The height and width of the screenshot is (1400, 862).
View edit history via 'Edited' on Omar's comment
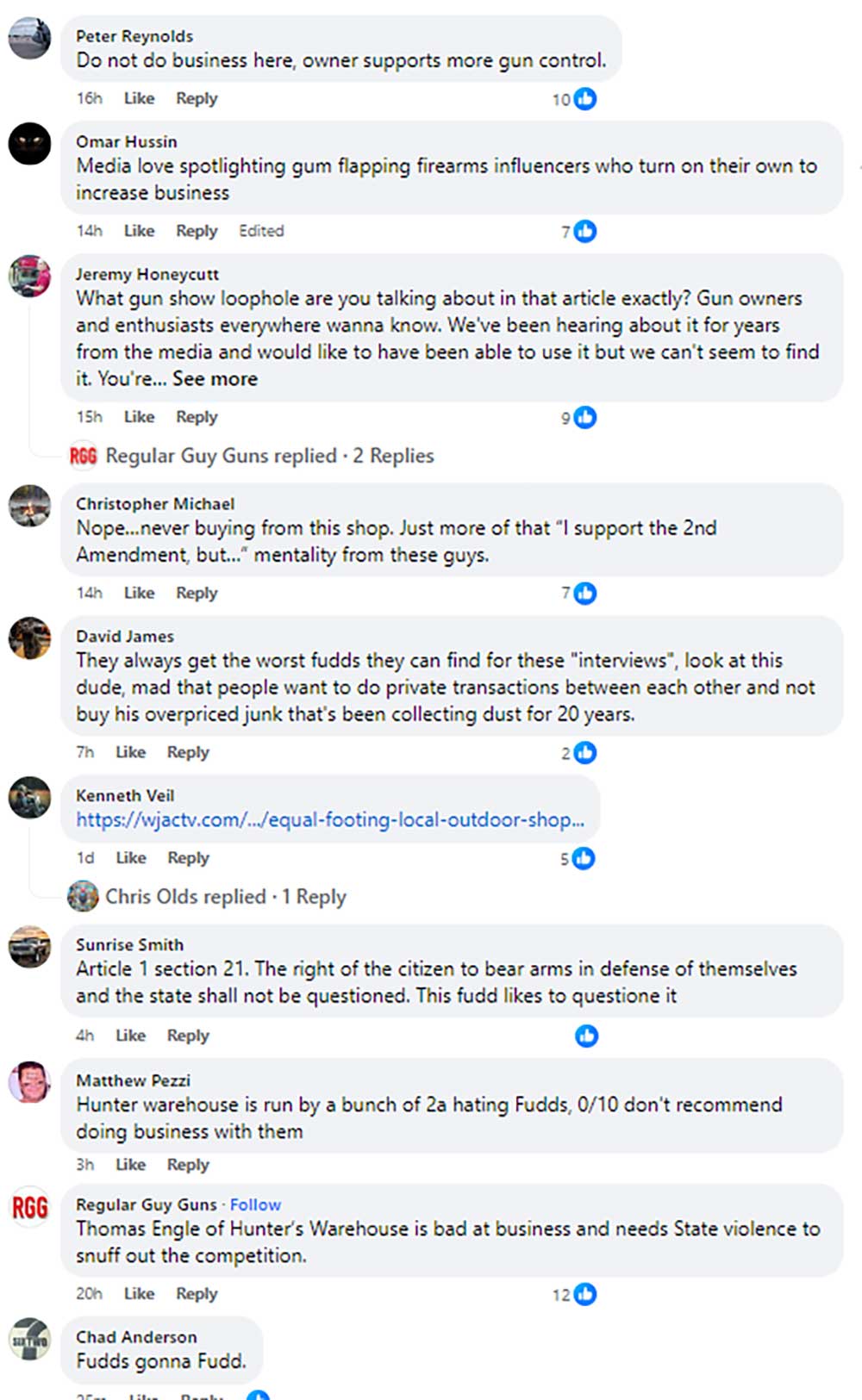(x=261, y=231)
